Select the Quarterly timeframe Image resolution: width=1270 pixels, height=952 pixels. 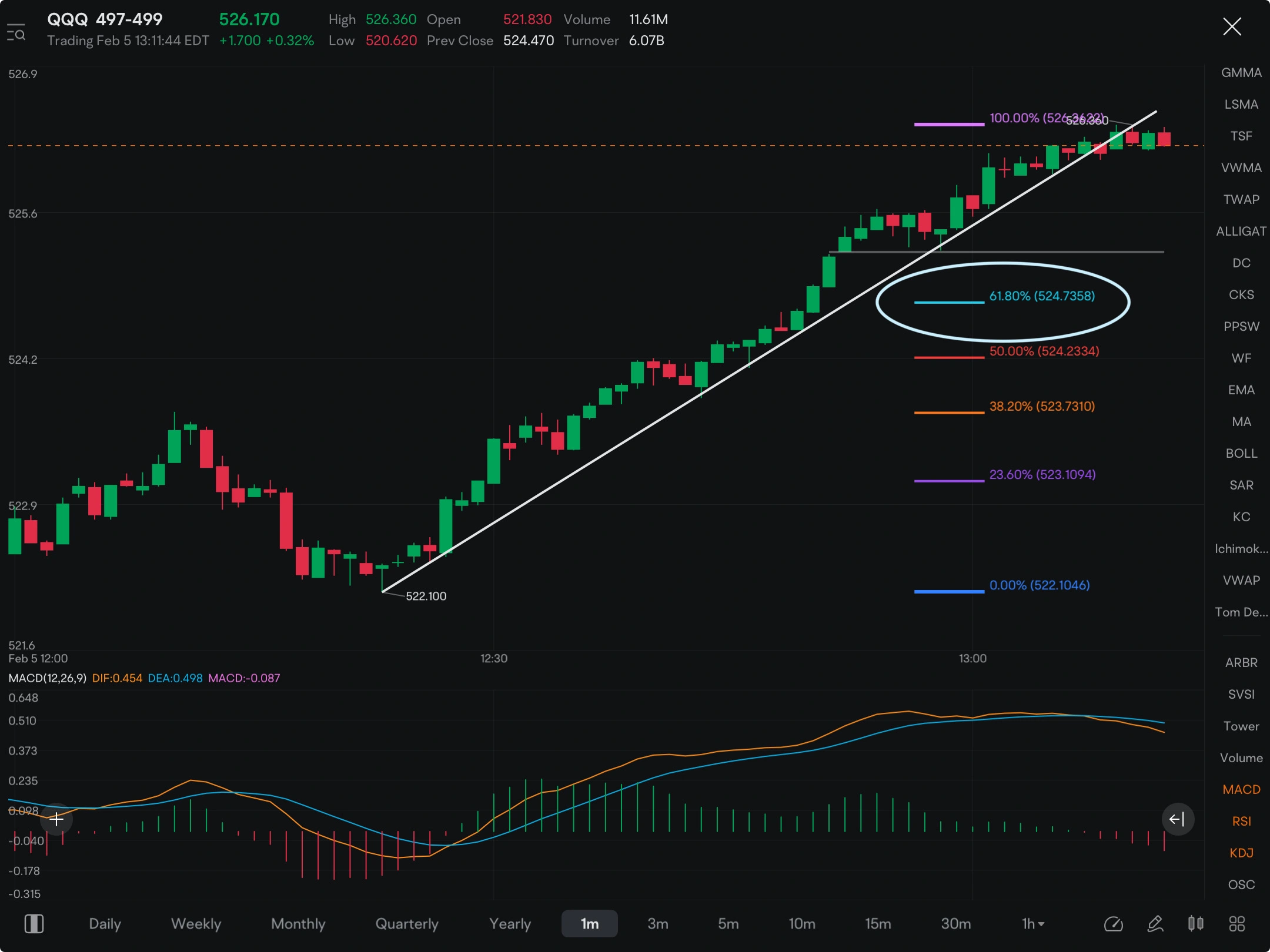tap(407, 924)
